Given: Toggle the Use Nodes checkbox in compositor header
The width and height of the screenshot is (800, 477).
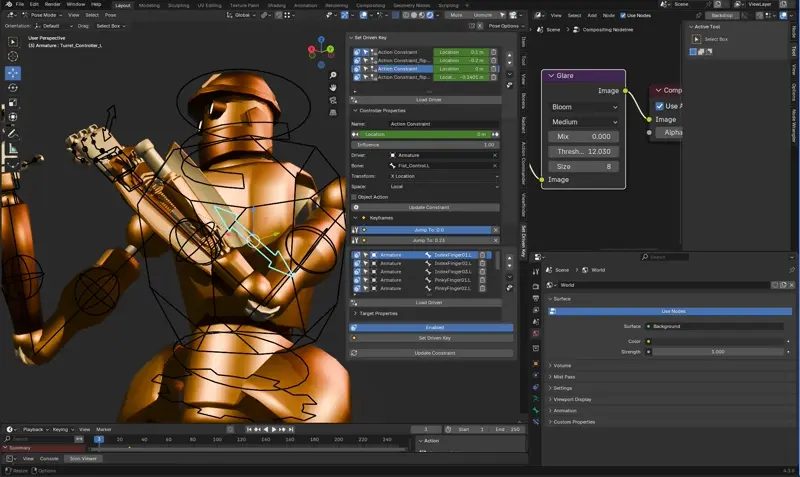Looking at the screenshot, I should (x=624, y=15).
